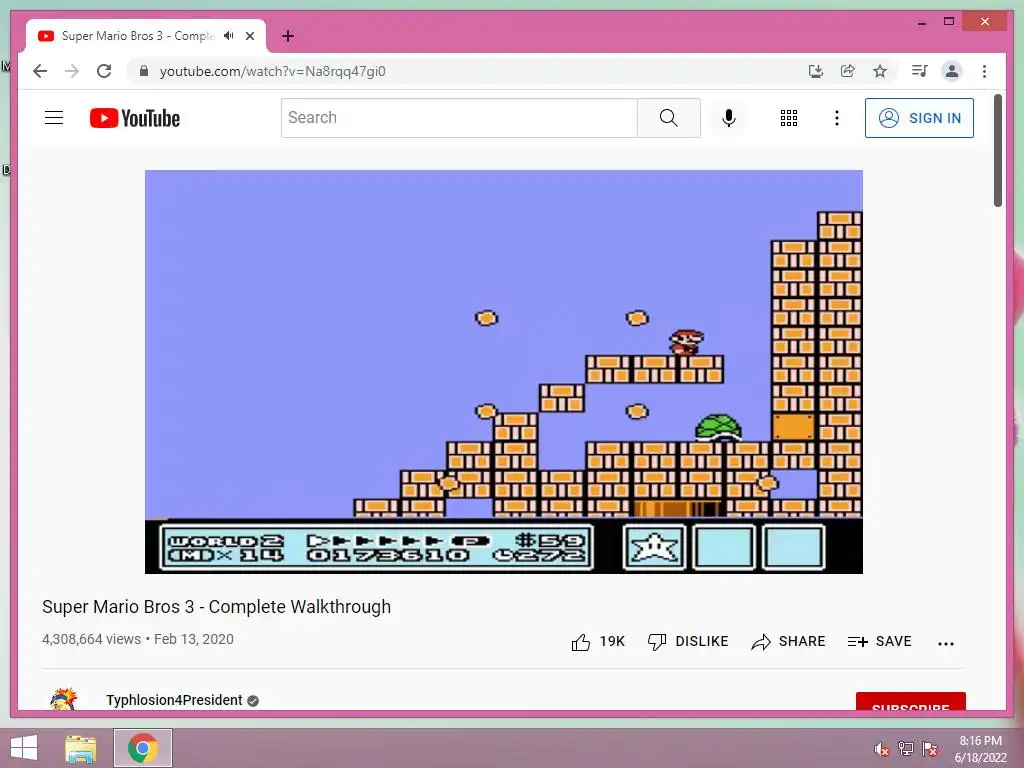Click the Mario gameplay video player
The image size is (1024, 768).
504,372
